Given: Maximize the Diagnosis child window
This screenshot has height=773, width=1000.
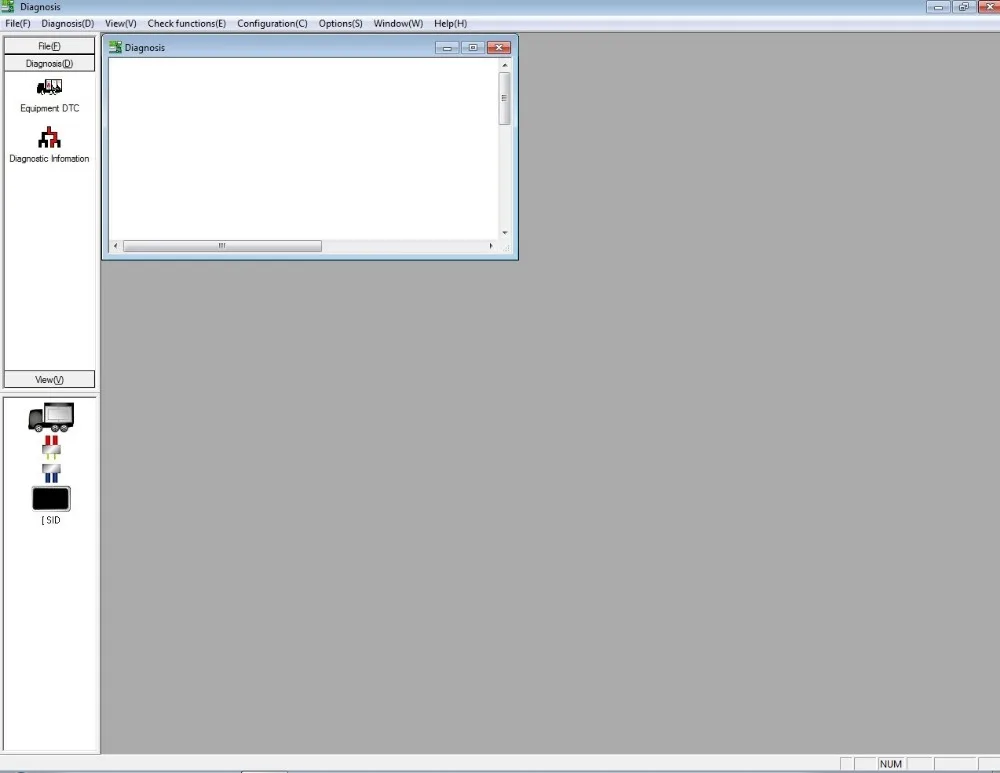Looking at the screenshot, I should (473, 48).
